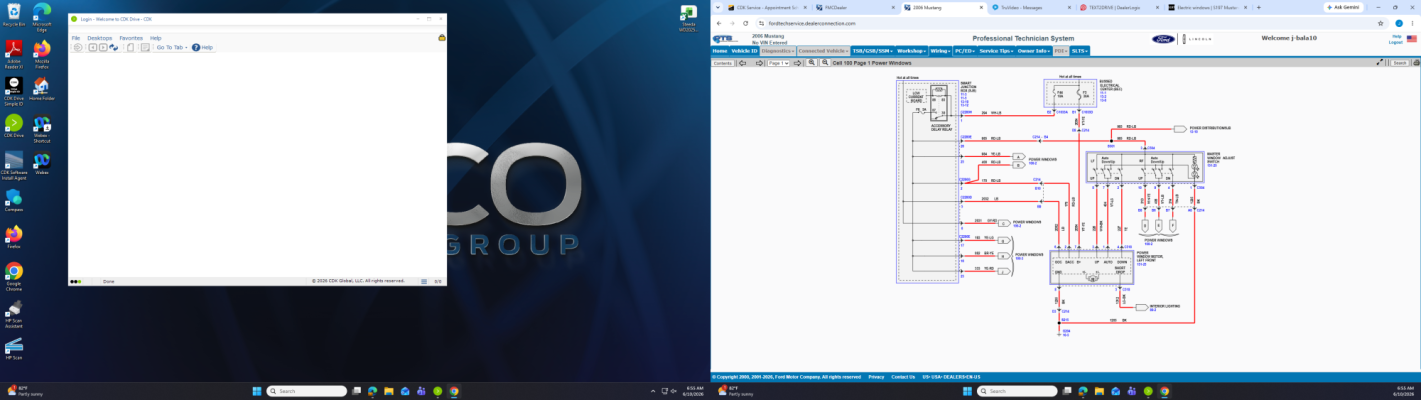Expand the Go To Tab dropdown
Image resolution: width=1421 pixels, height=400 pixels.
coord(172,47)
